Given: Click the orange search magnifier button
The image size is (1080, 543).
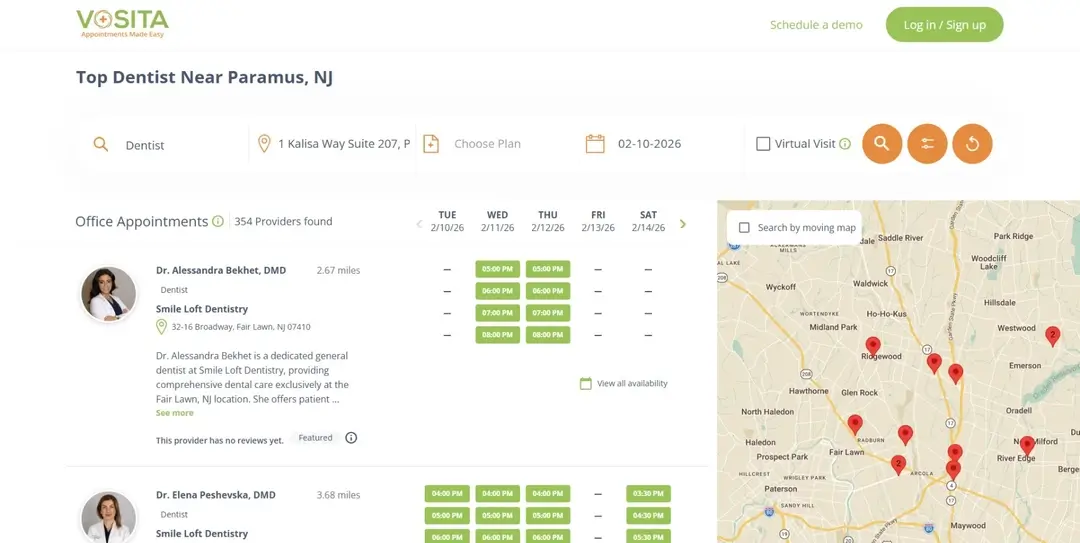Looking at the screenshot, I should tap(881, 144).
